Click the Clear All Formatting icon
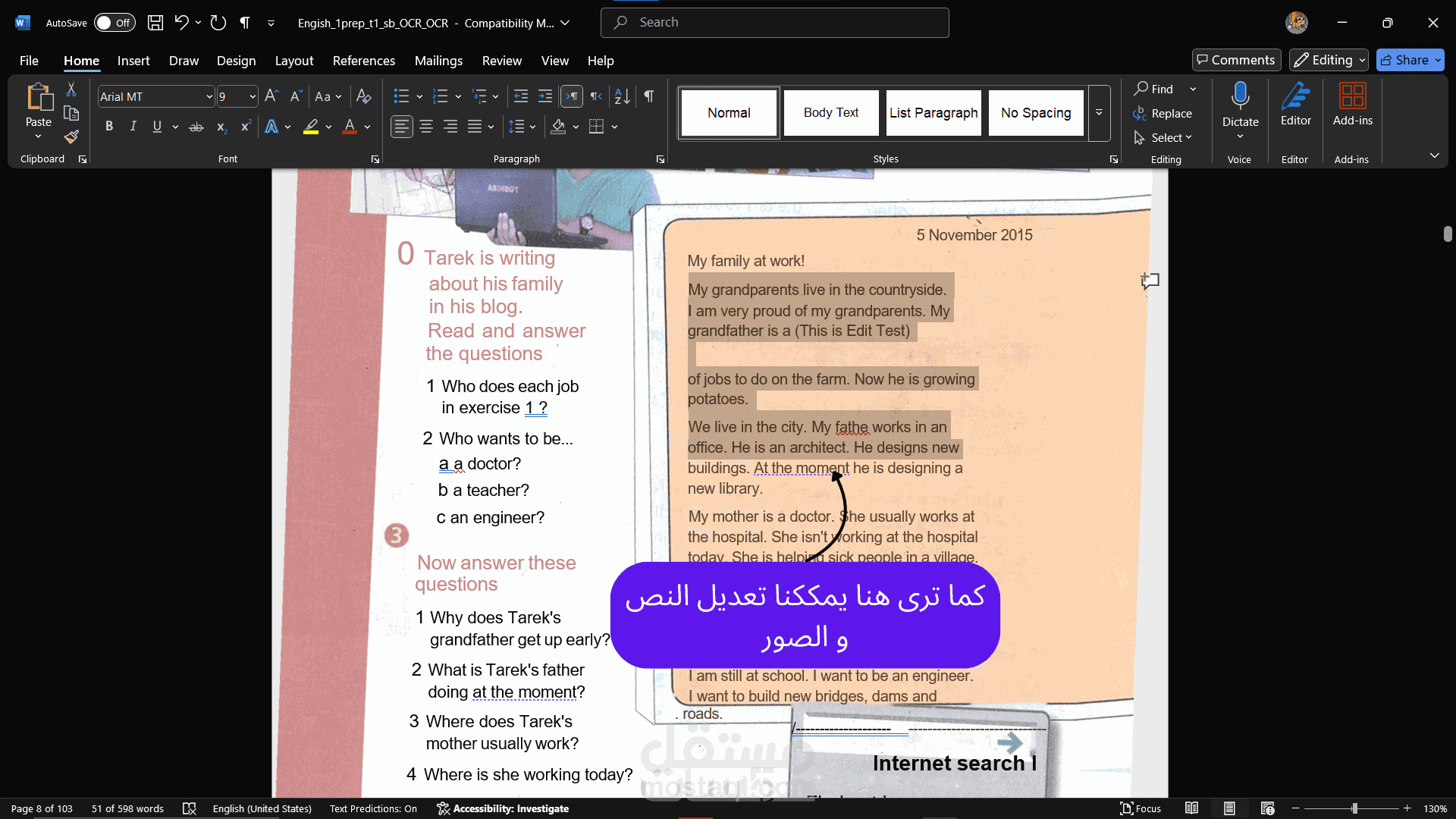 pos(364,96)
